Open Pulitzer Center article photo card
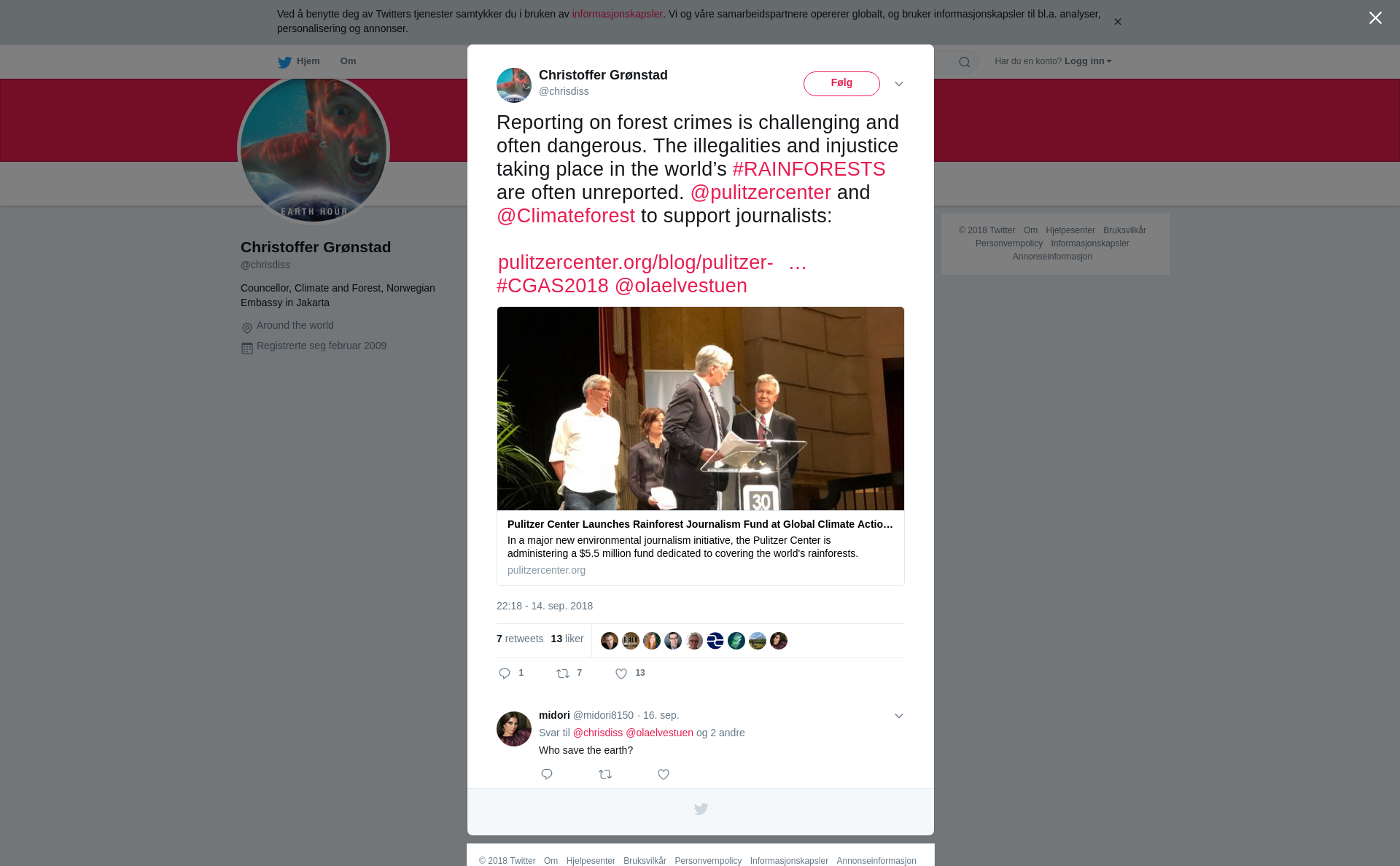This screenshot has width=1400, height=866. point(701,408)
